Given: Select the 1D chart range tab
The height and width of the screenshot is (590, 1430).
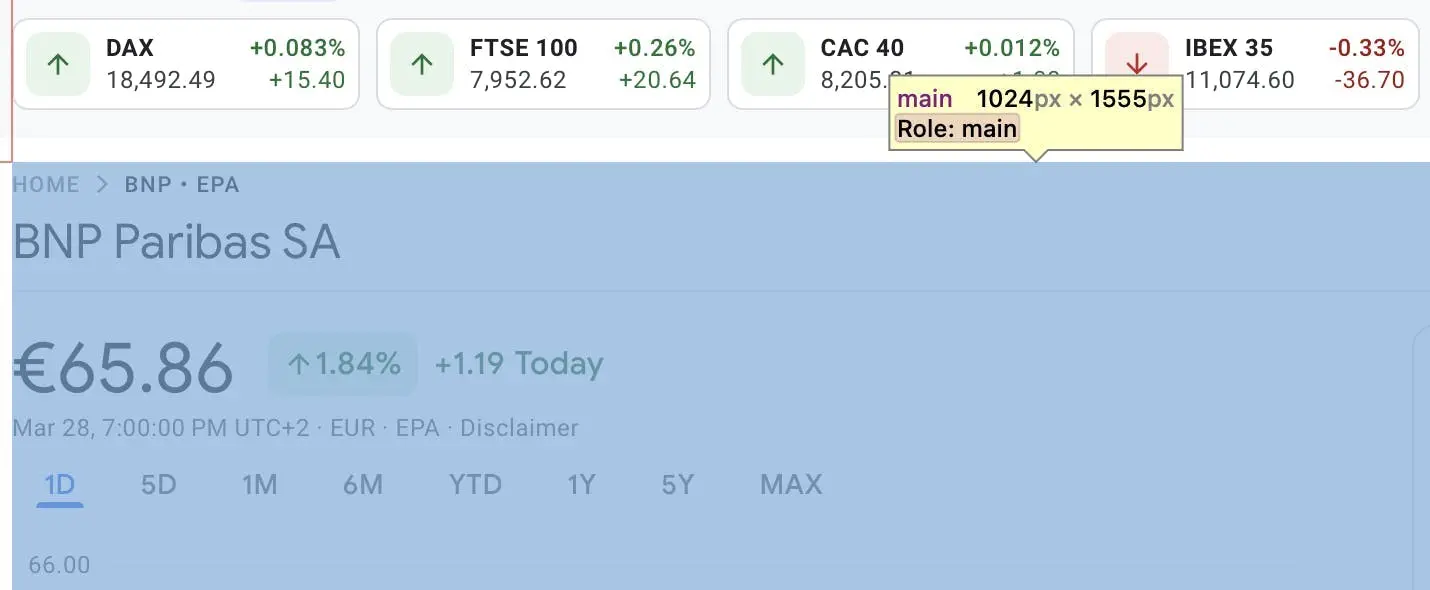Looking at the screenshot, I should [x=60, y=485].
